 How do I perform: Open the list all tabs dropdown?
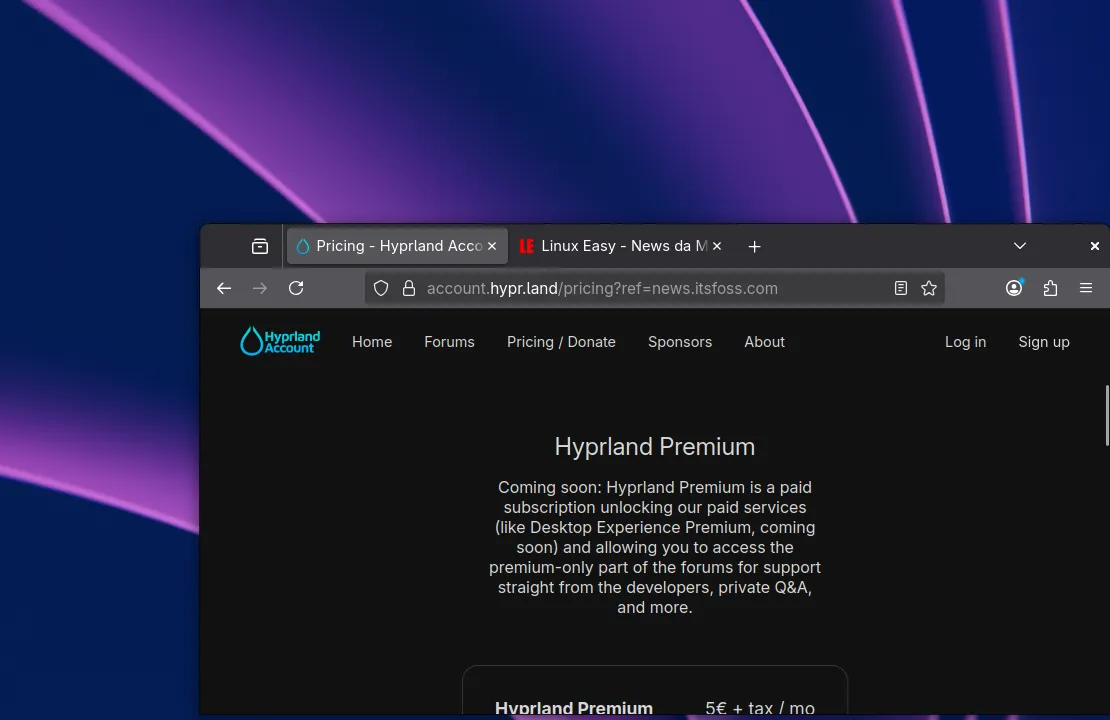(x=1020, y=246)
